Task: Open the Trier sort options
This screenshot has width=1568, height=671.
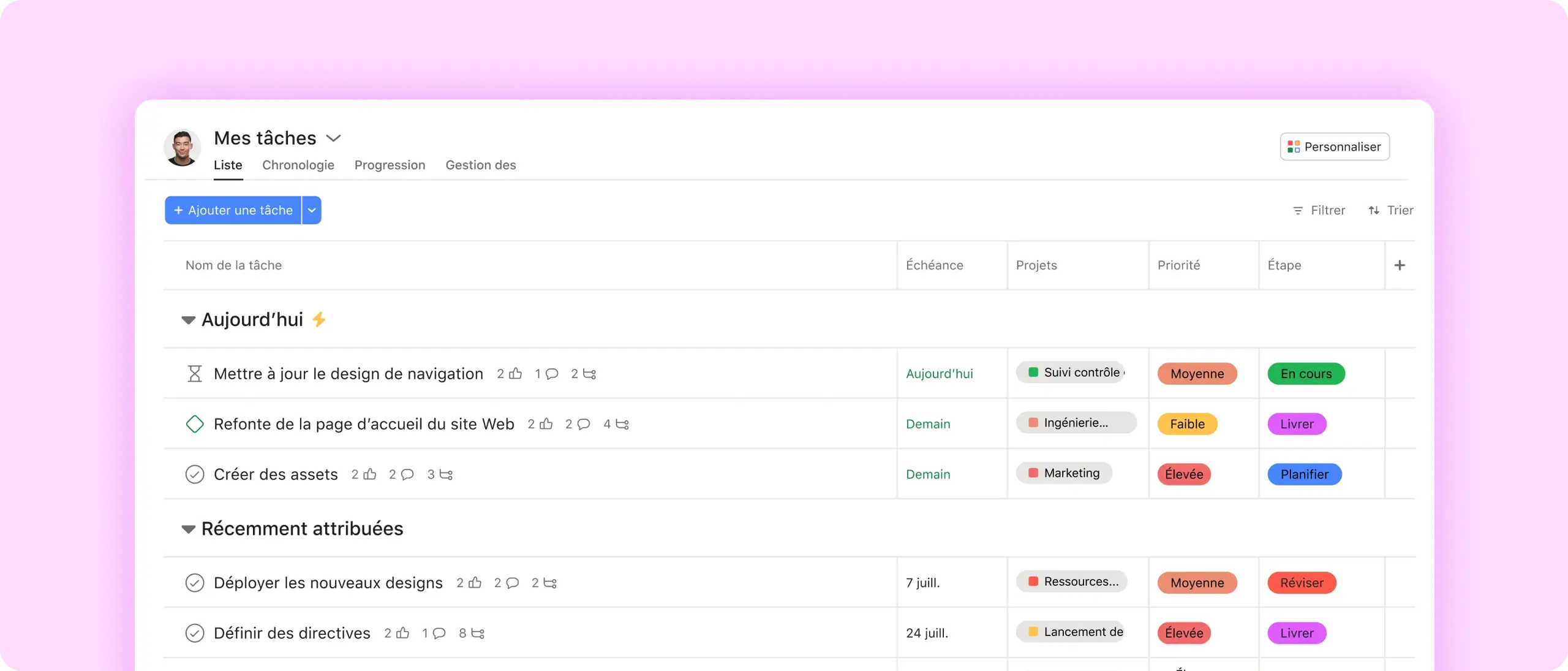Action: 1391,210
